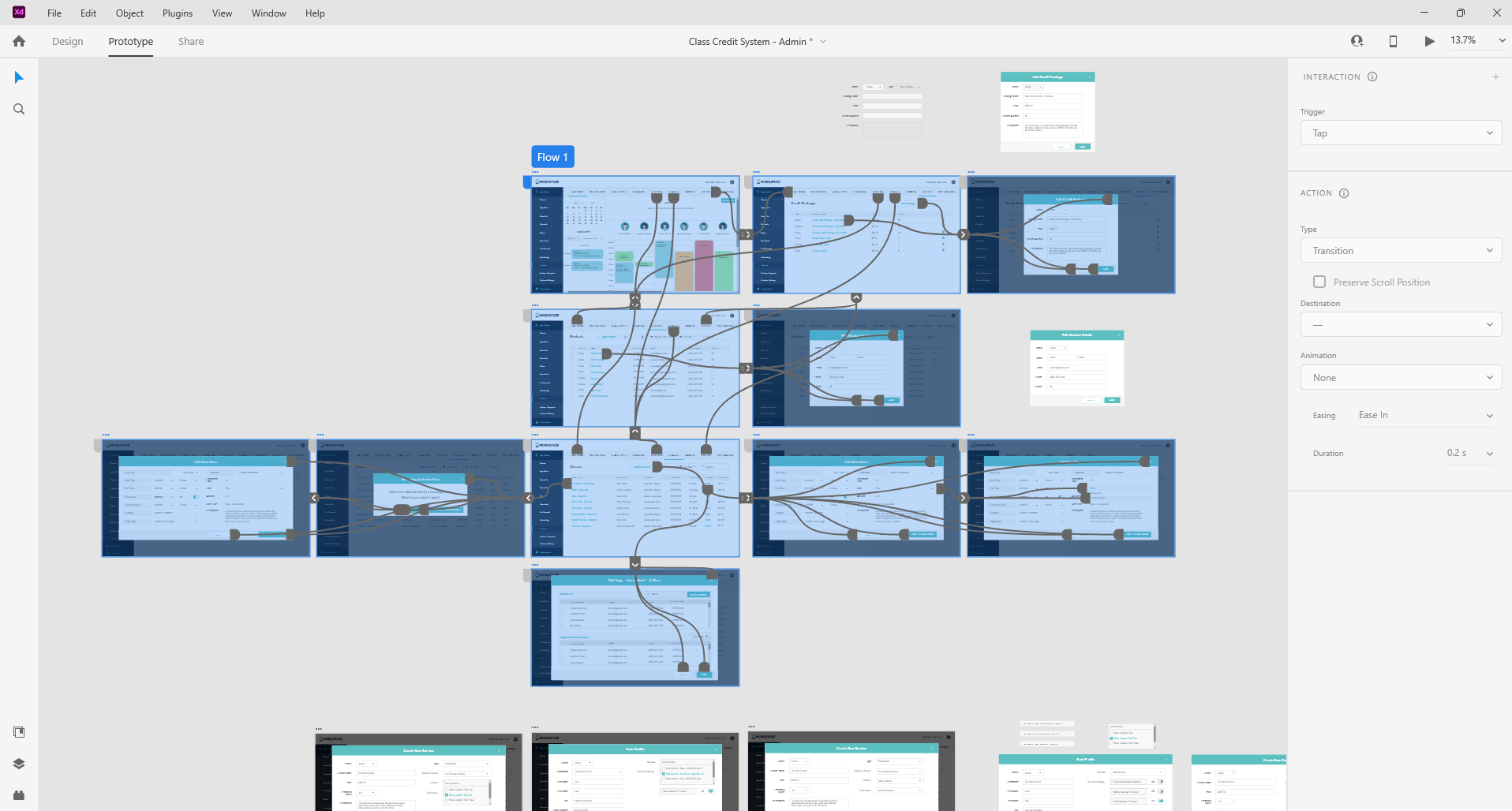Viewport: 1512px width, 811px height.
Task: Switch to the Design tab
Action: pos(68,42)
